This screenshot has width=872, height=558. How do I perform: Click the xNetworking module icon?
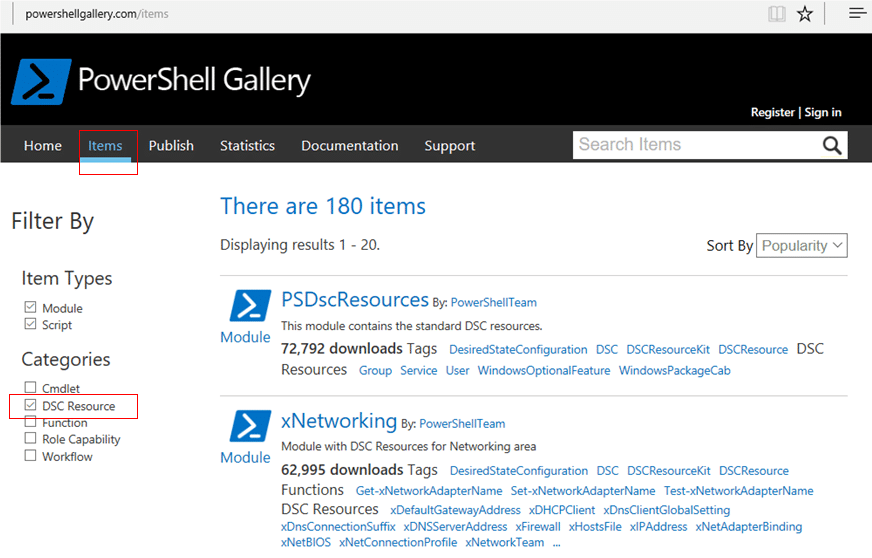(250, 426)
